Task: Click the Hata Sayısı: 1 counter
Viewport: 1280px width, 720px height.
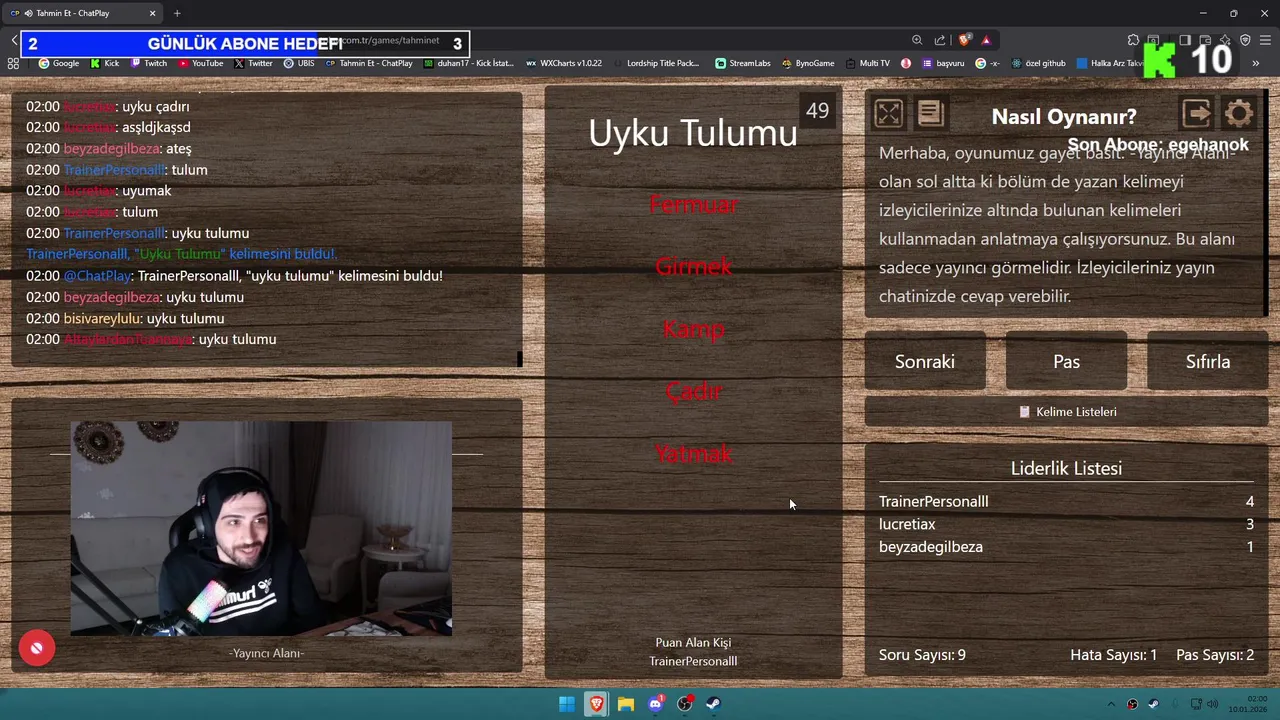Action: click(1113, 655)
